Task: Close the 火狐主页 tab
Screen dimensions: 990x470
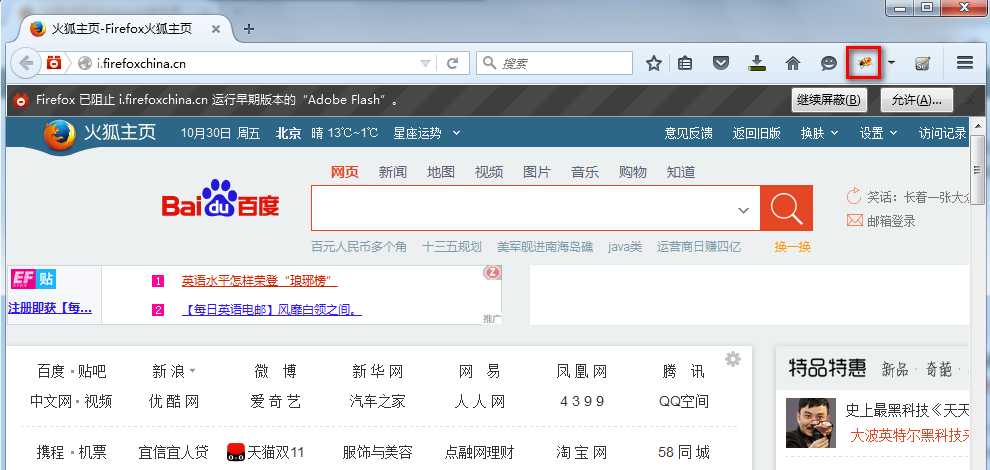Action: pos(216,29)
